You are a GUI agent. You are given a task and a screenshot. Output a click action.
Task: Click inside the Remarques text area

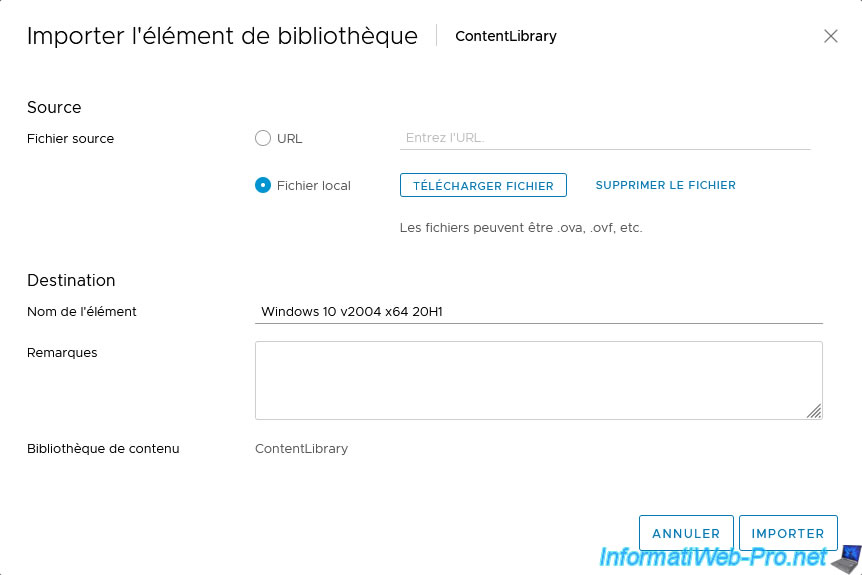click(x=539, y=380)
